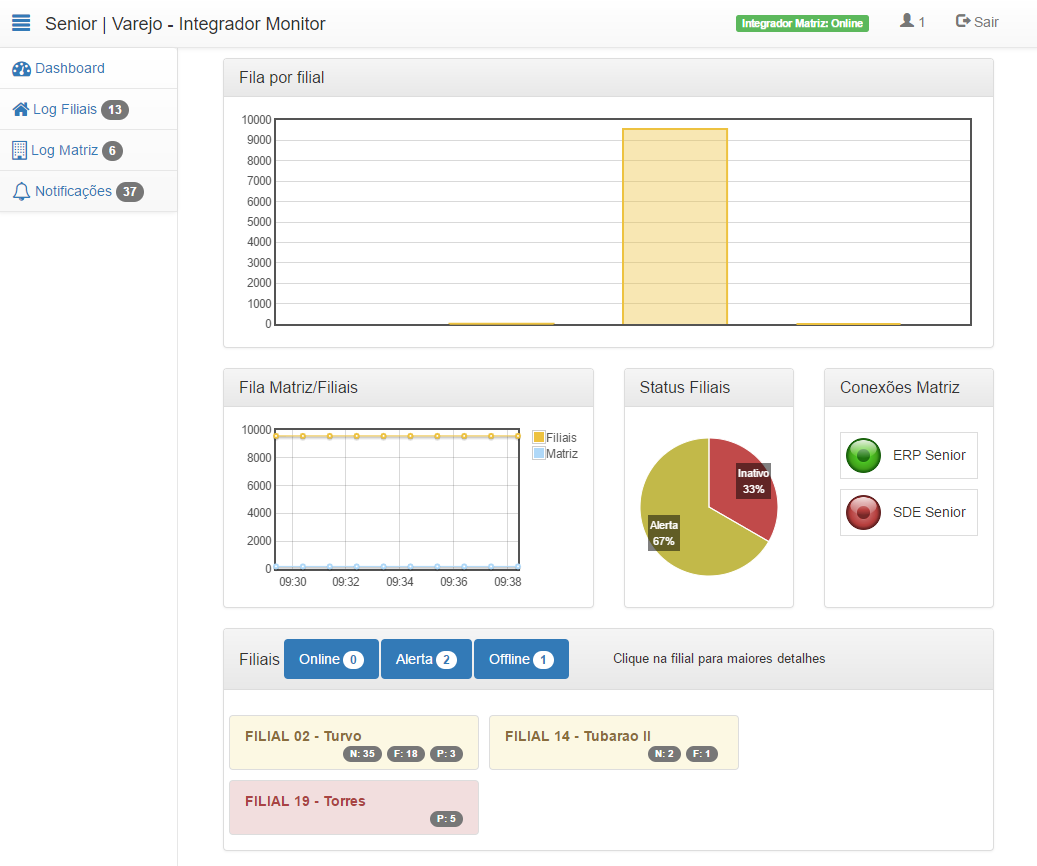
Task: Open the FILIAL 02 - Turvo card
Action: (x=354, y=742)
